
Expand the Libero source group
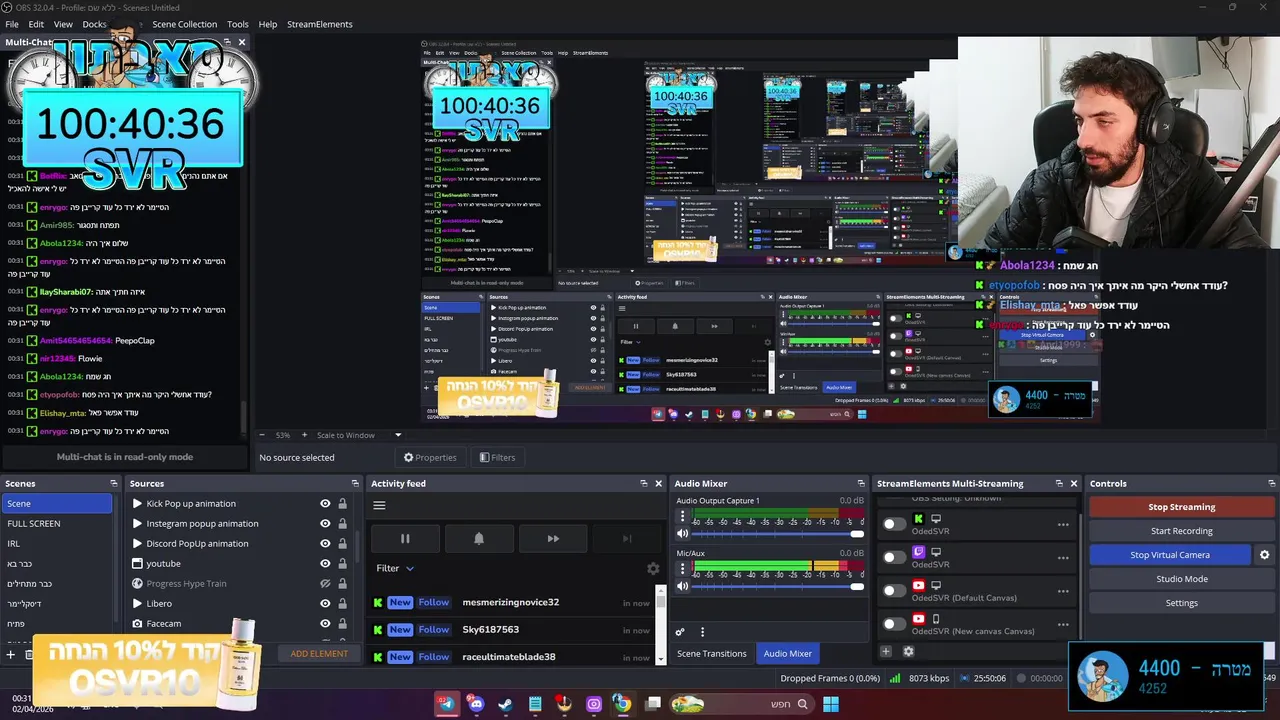(137, 604)
